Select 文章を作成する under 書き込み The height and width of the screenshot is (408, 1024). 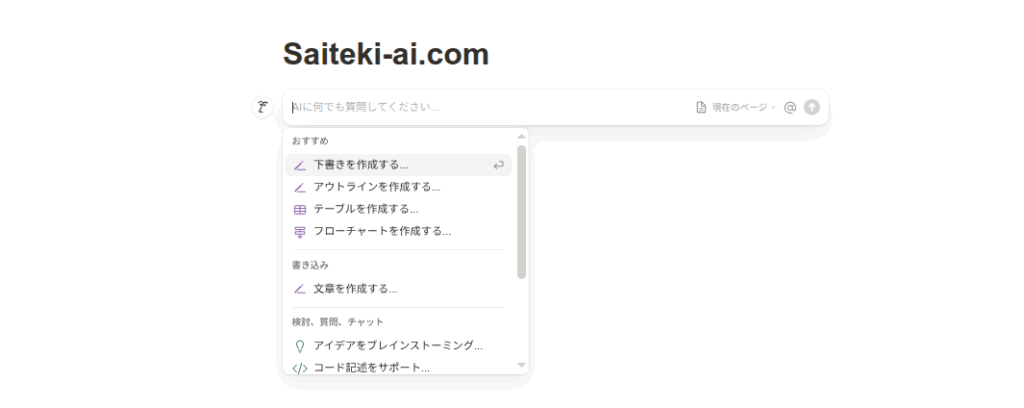pyautogui.click(x=398, y=289)
